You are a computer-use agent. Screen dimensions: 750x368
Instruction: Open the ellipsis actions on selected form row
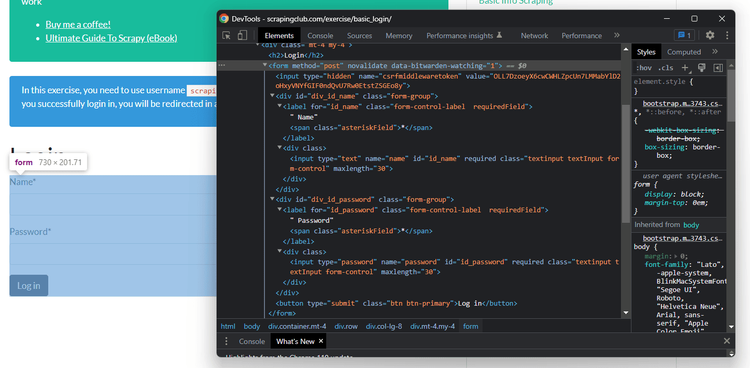tap(221, 66)
